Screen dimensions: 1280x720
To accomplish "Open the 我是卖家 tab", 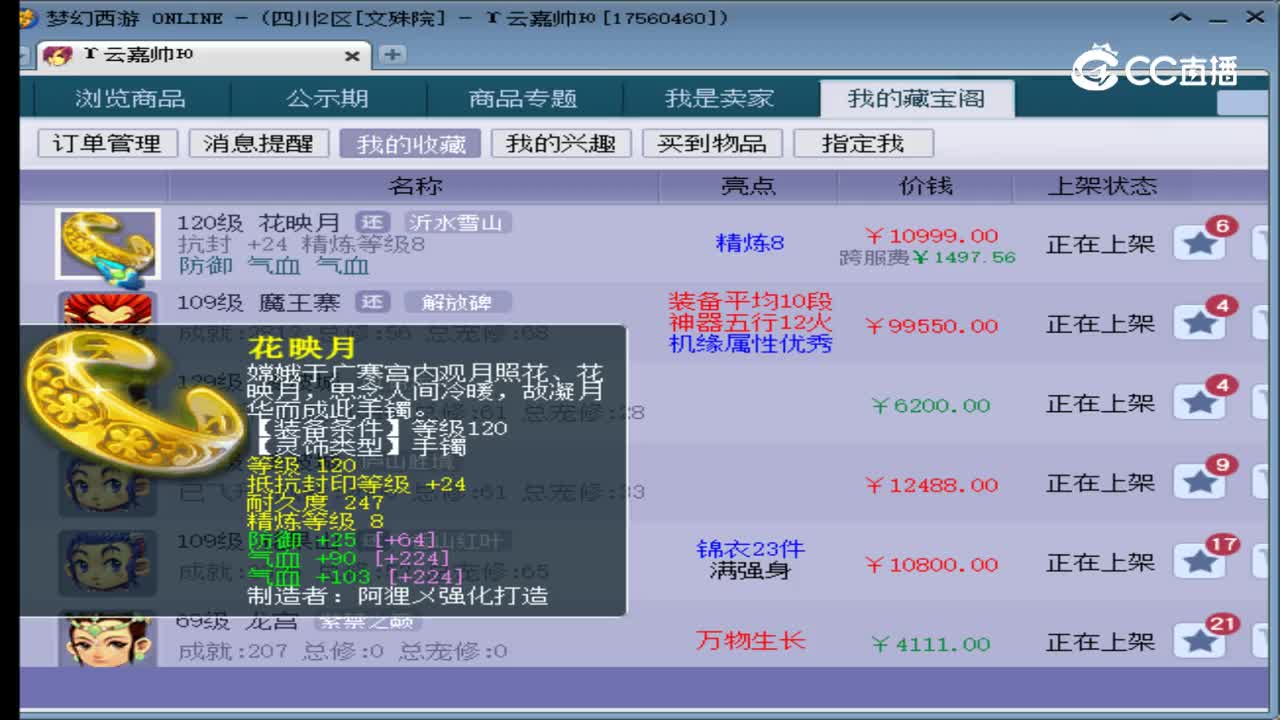I will pos(720,99).
